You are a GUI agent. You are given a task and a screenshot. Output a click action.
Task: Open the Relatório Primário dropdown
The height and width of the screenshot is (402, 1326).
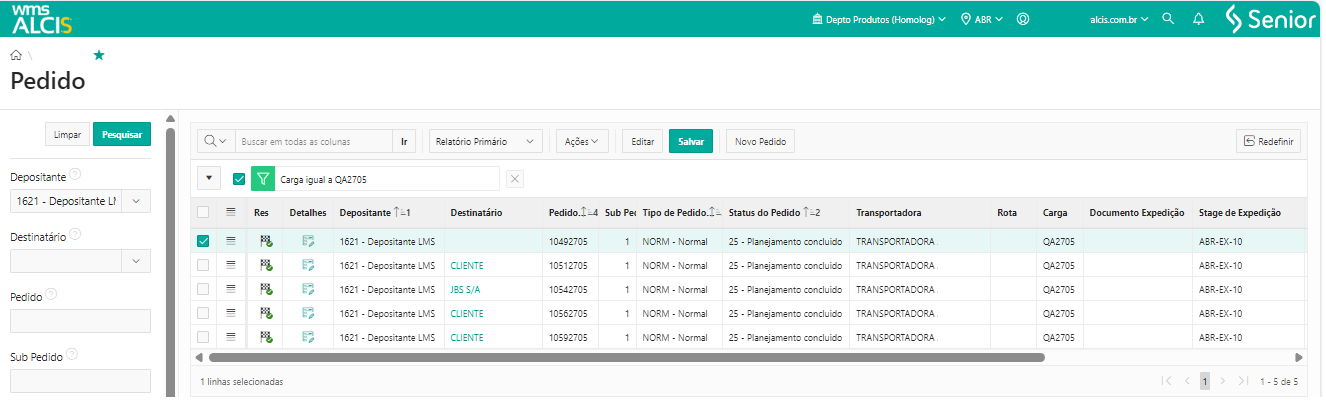pyautogui.click(x=486, y=142)
